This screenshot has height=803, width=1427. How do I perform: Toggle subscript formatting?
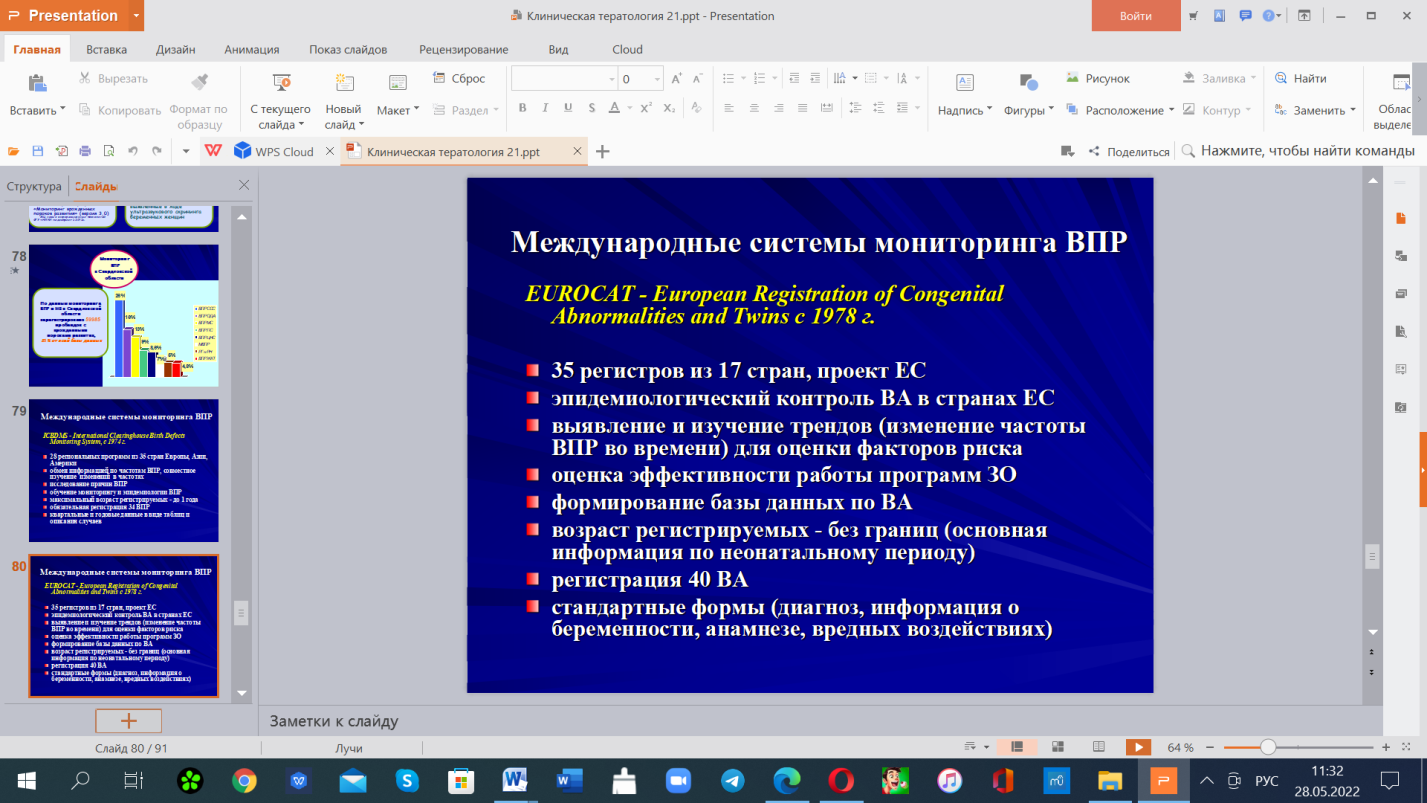669,108
